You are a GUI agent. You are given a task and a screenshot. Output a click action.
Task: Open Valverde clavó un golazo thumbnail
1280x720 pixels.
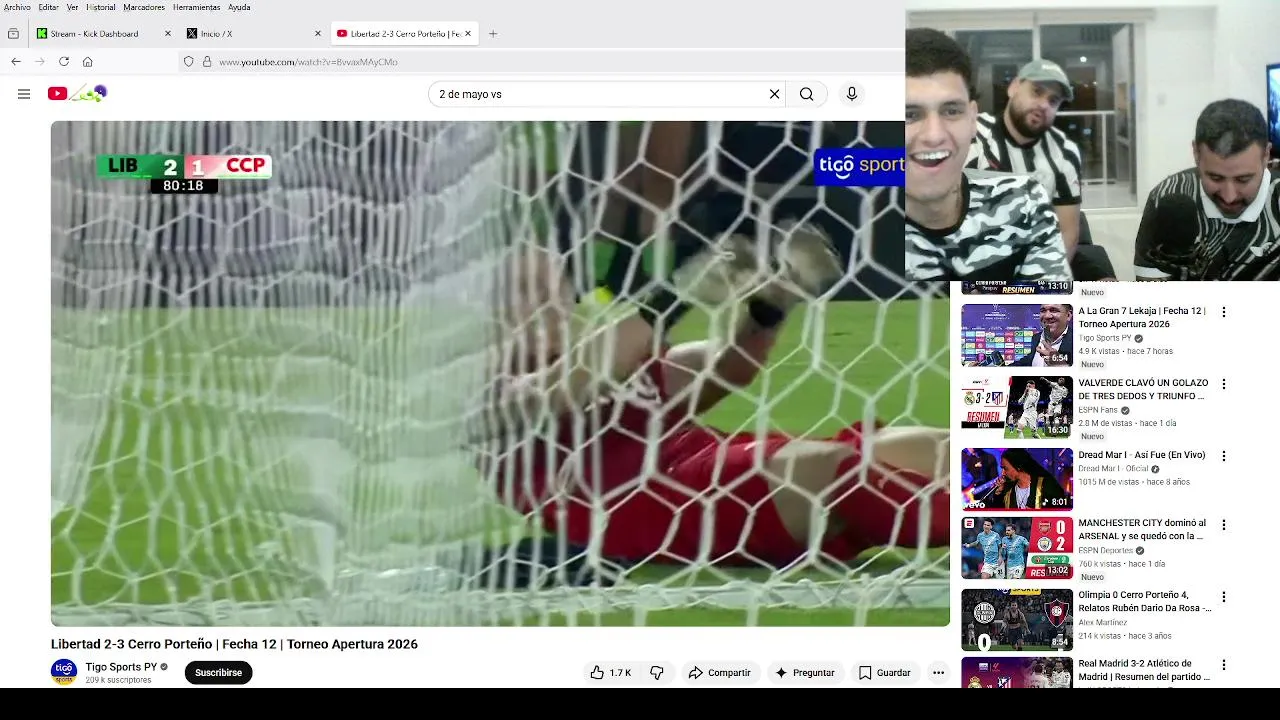tap(1017, 407)
